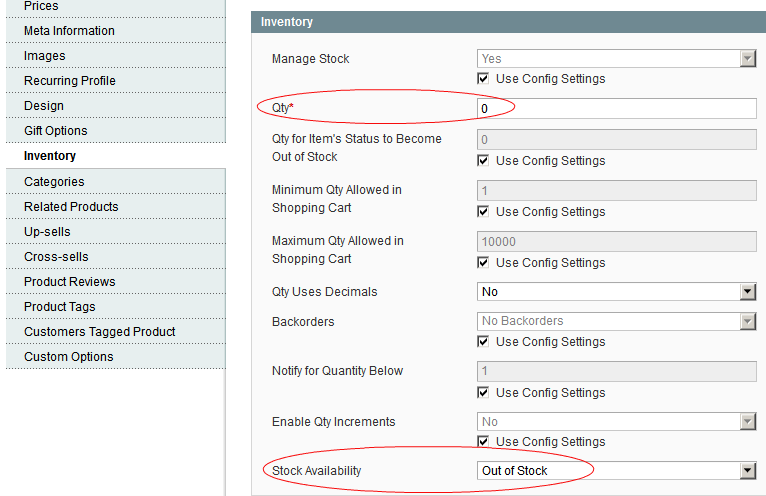Screen dimensions: 766x496
Task: Toggle Use Config Settings for Notify for Quantity Below
Action: tap(483, 392)
